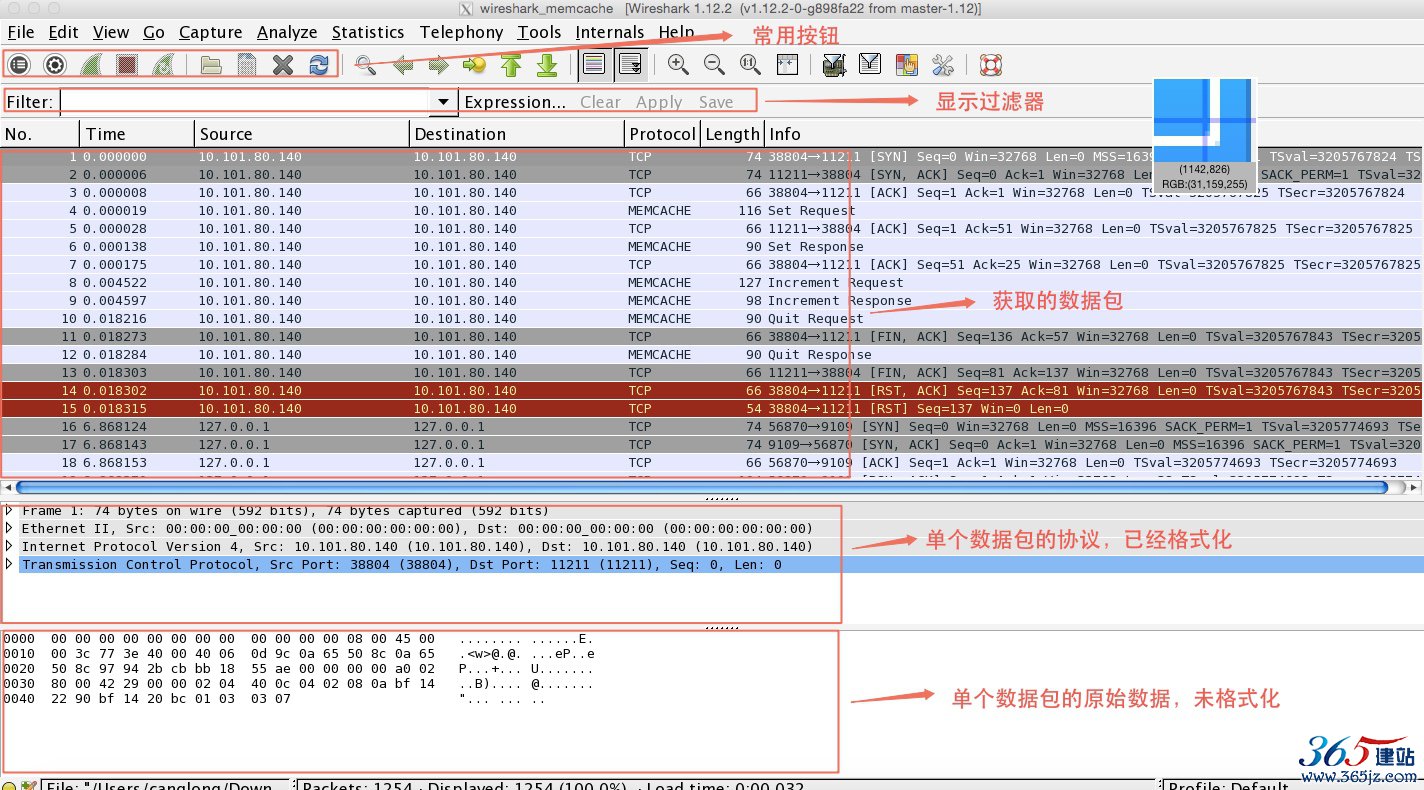Image resolution: width=1424 pixels, height=790 pixels.
Task: Open the Statistics menu
Action: [367, 32]
